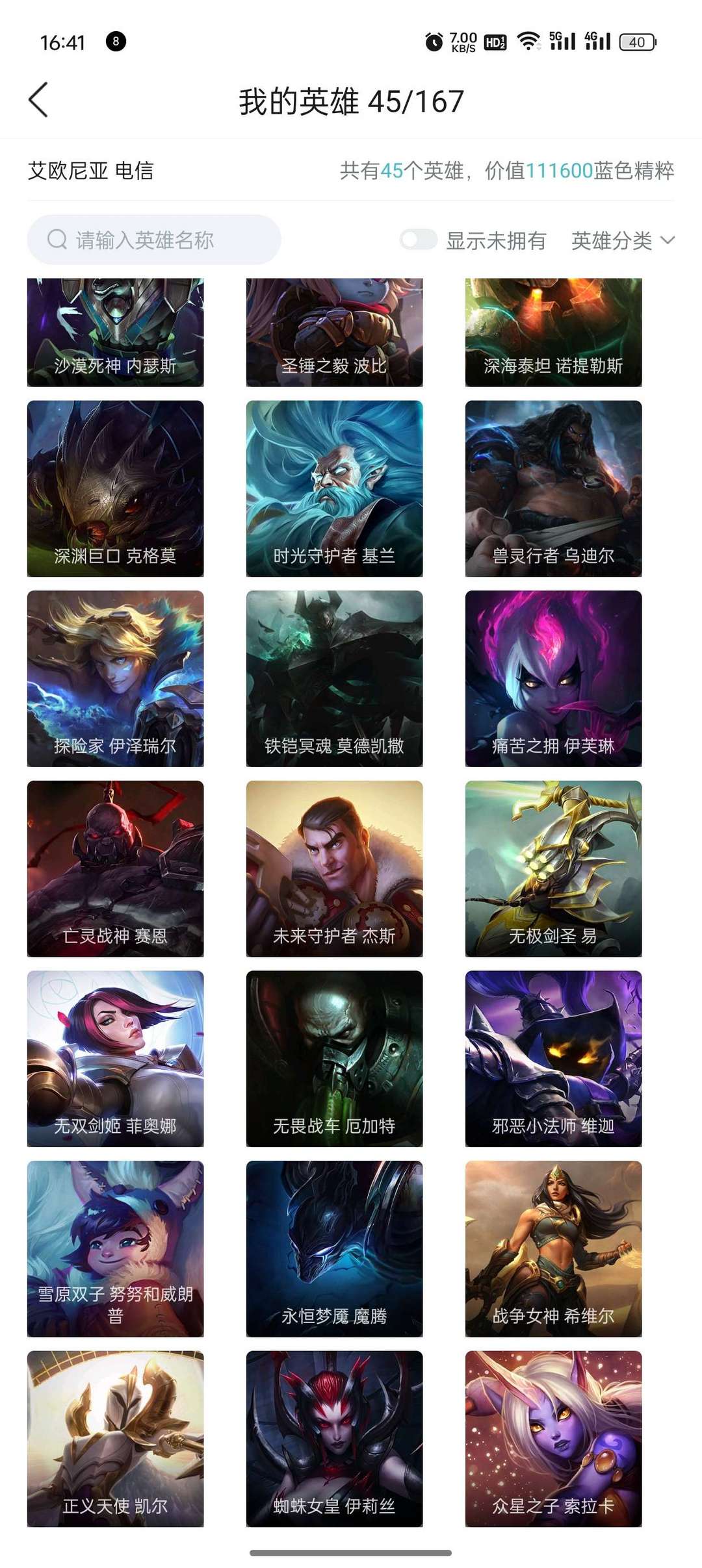Tap the 艾欧尼亚 电信 server label
702x1568 pixels.
[90, 170]
